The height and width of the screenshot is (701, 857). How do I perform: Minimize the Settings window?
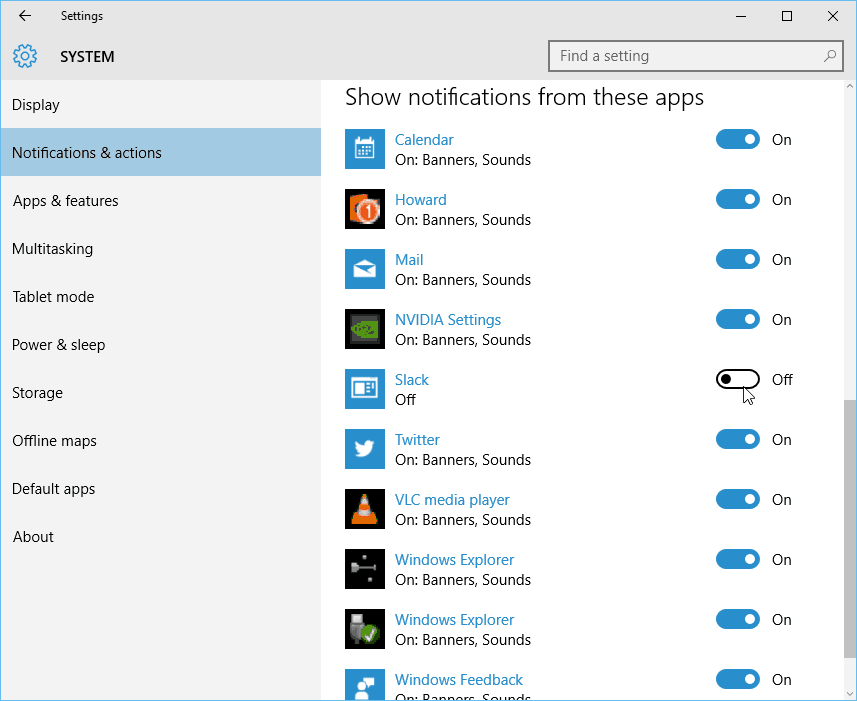[741, 16]
